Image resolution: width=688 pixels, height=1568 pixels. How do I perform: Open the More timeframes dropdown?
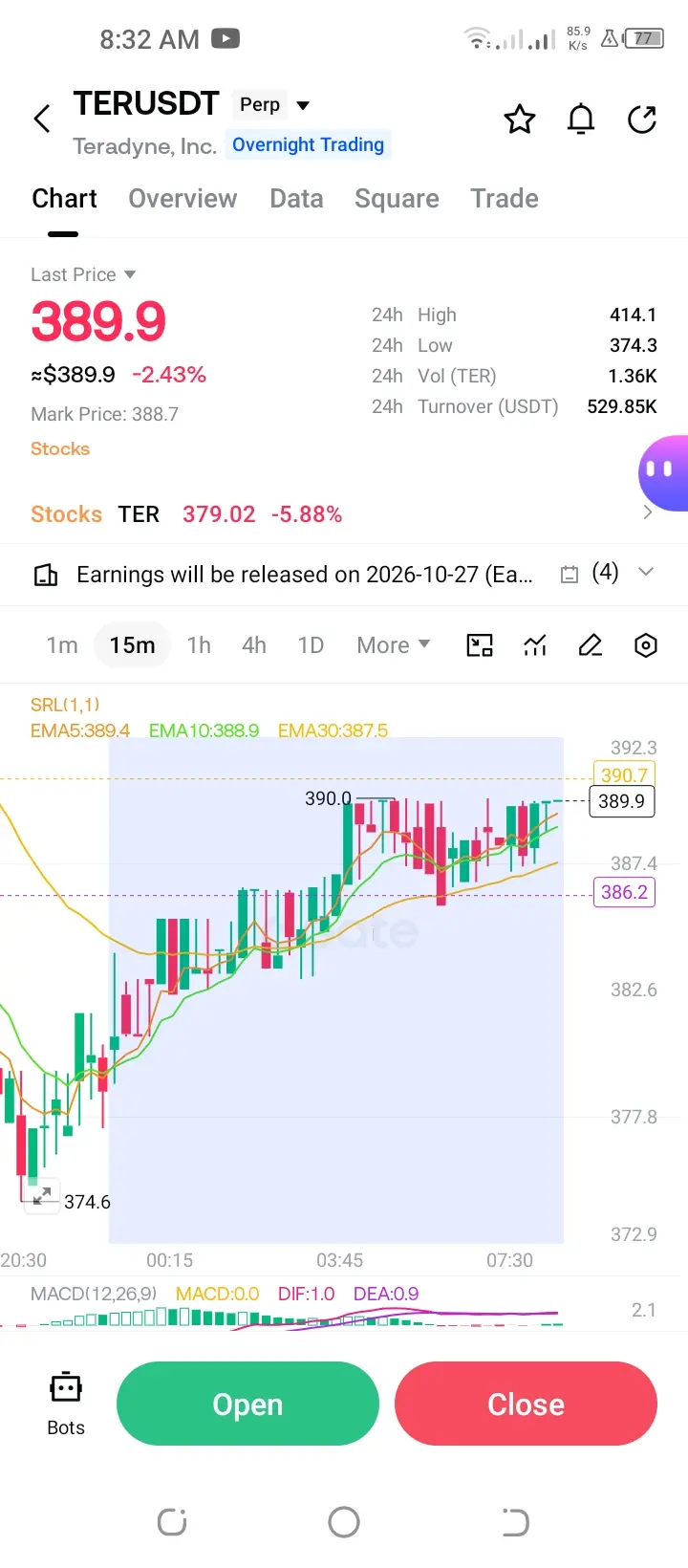click(393, 645)
